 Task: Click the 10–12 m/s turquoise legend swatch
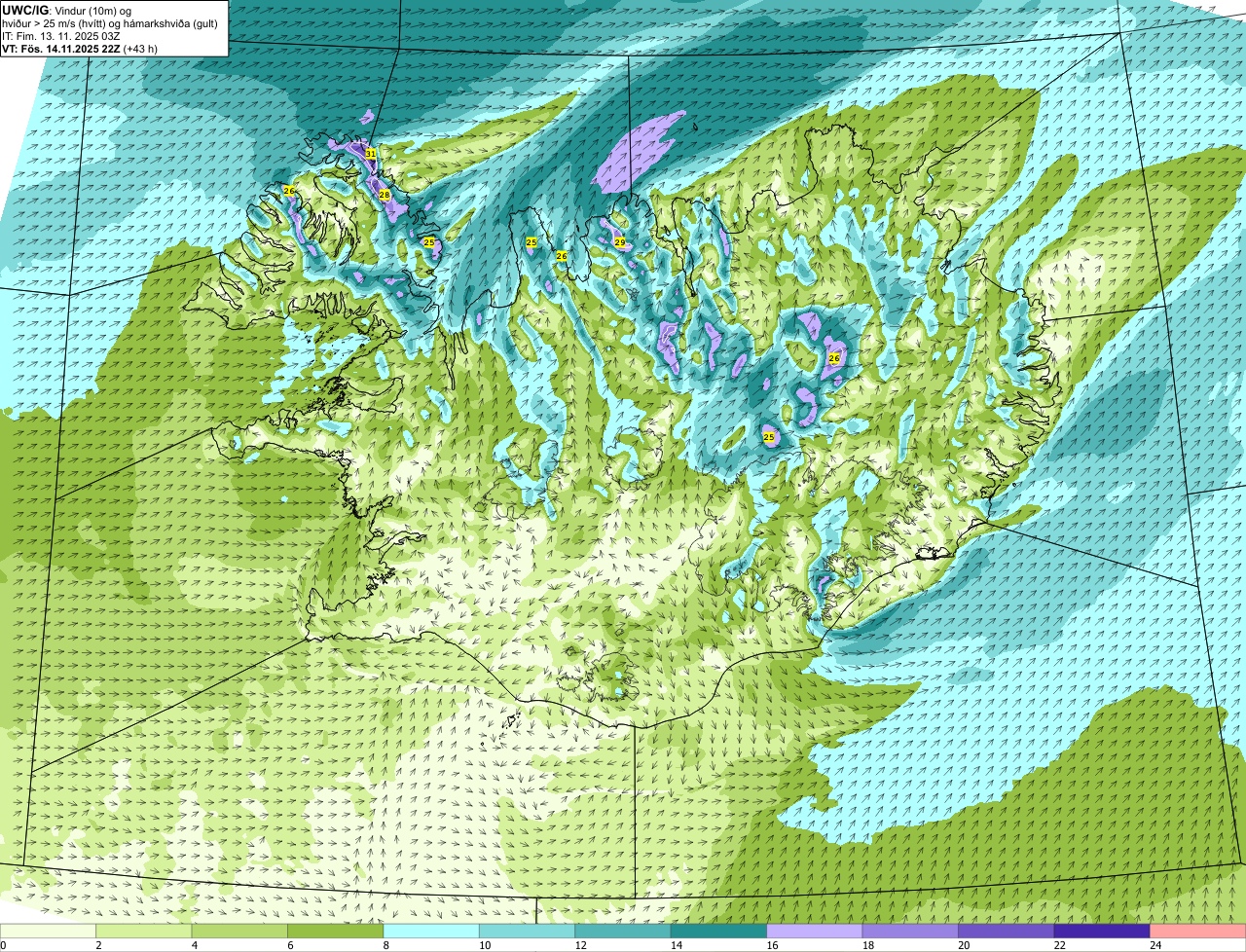coord(528,932)
